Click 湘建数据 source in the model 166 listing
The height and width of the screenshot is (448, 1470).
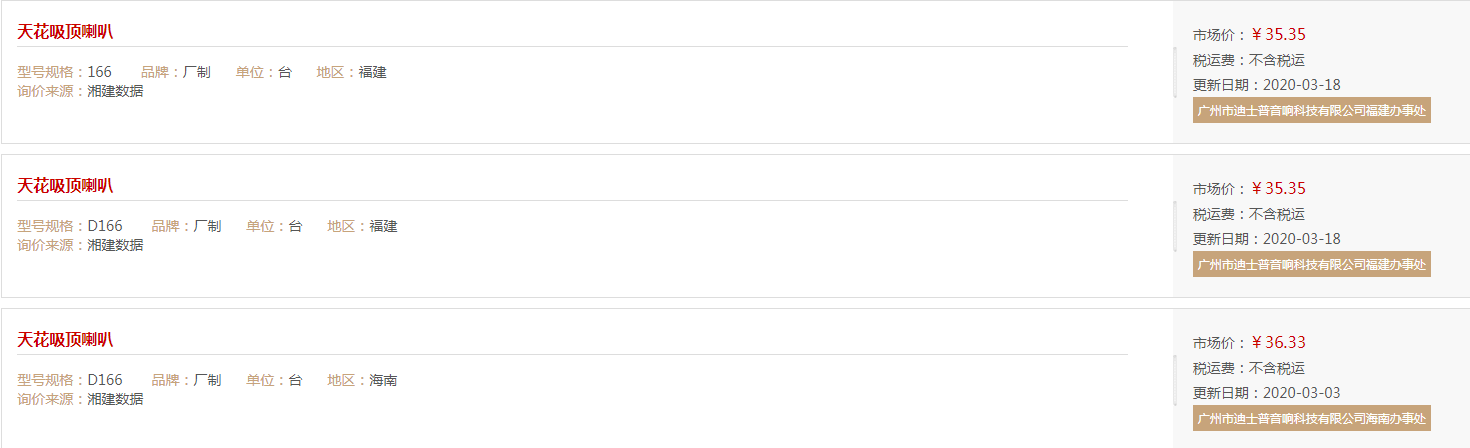click(115, 91)
